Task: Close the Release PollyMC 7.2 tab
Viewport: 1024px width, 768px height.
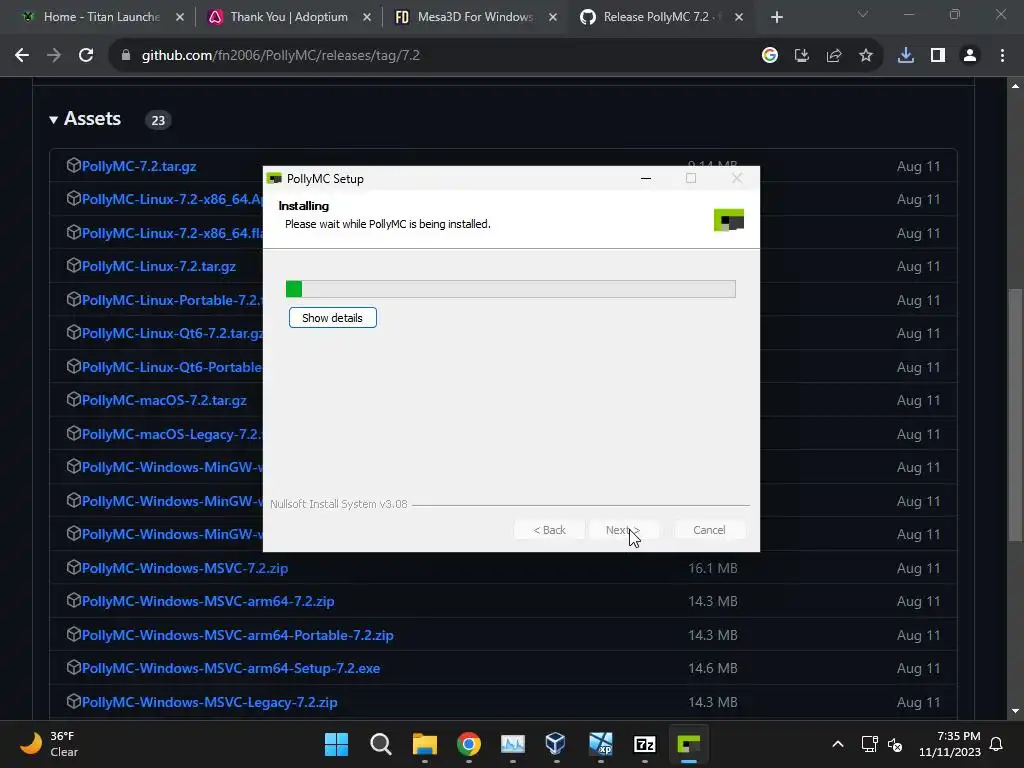Action: pos(739,17)
